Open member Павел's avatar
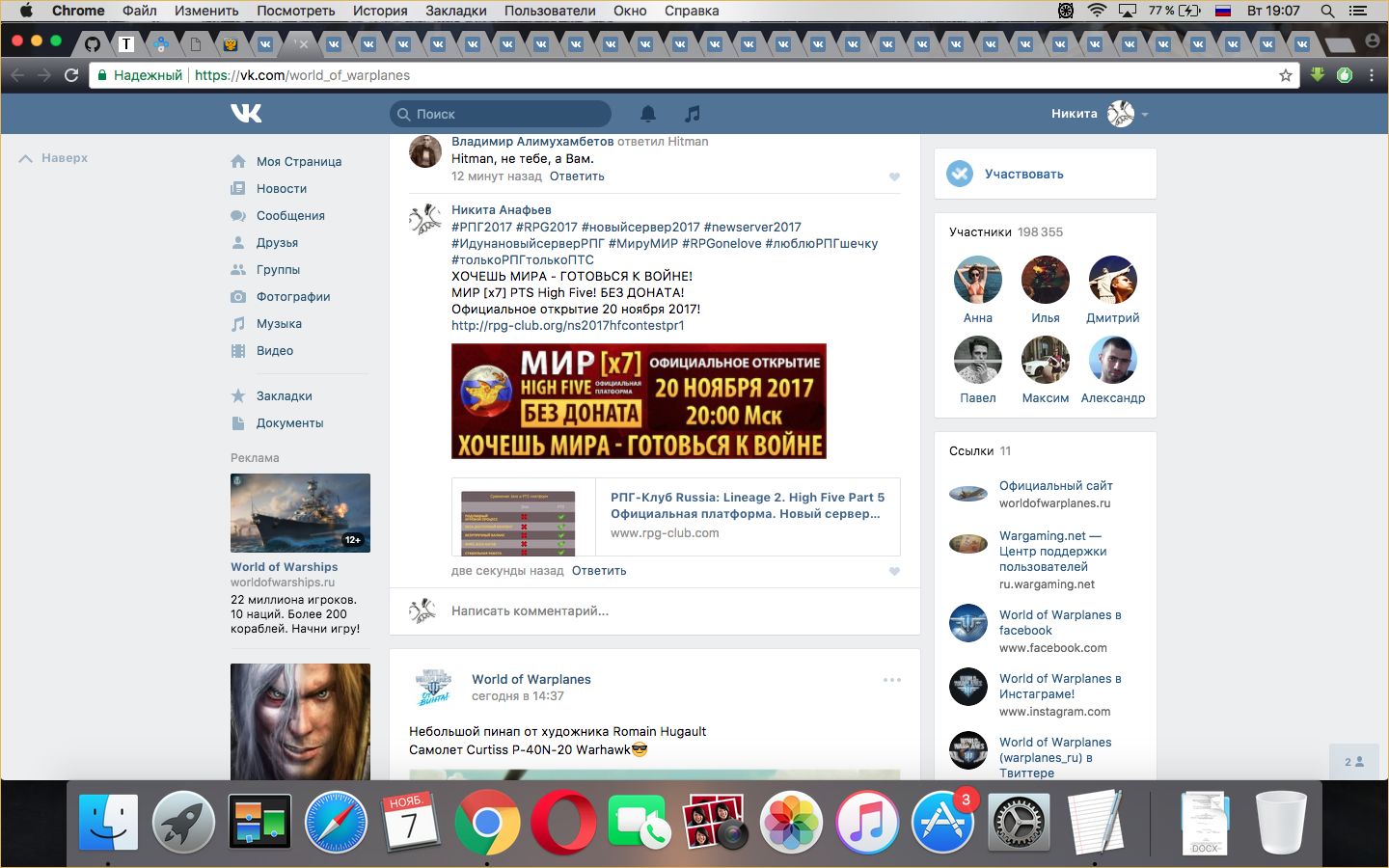Screen dimensions: 1389x868 (978, 361)
